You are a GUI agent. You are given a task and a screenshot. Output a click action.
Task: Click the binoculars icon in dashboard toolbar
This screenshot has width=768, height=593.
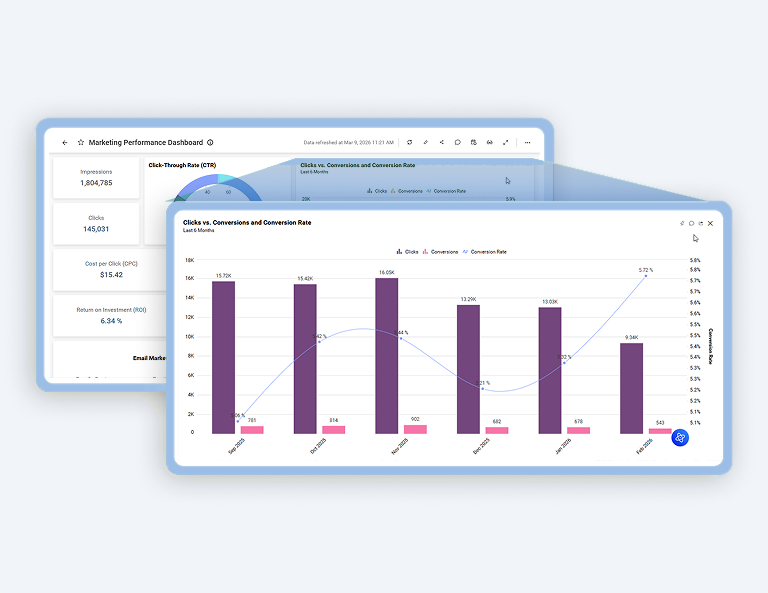pyautogui.click(x=489, y=142)
